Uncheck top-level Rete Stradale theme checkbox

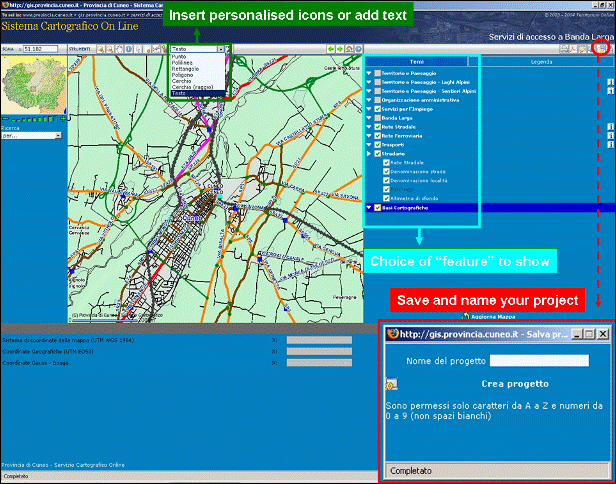[378, 127]
